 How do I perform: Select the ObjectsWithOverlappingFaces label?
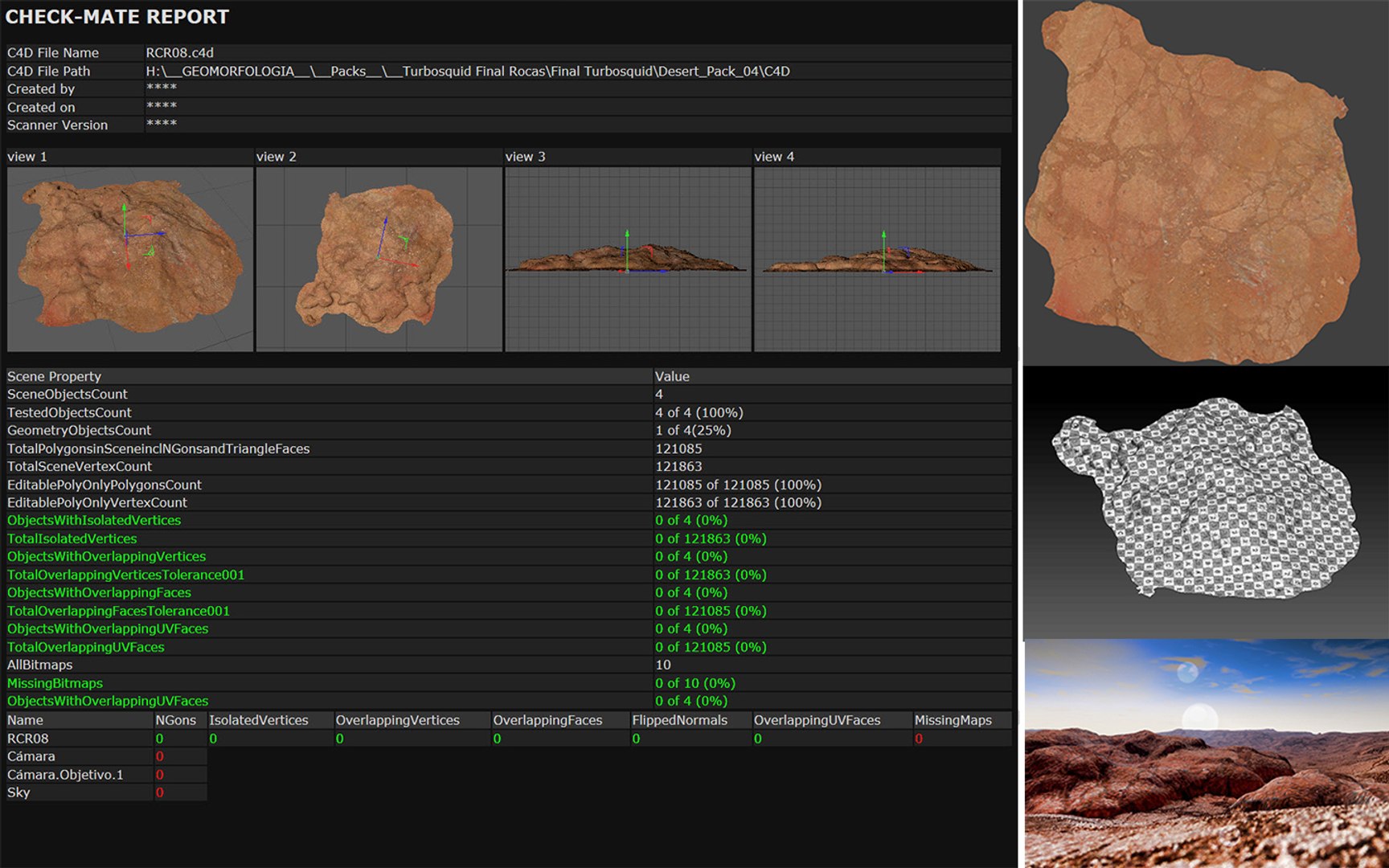99,593
